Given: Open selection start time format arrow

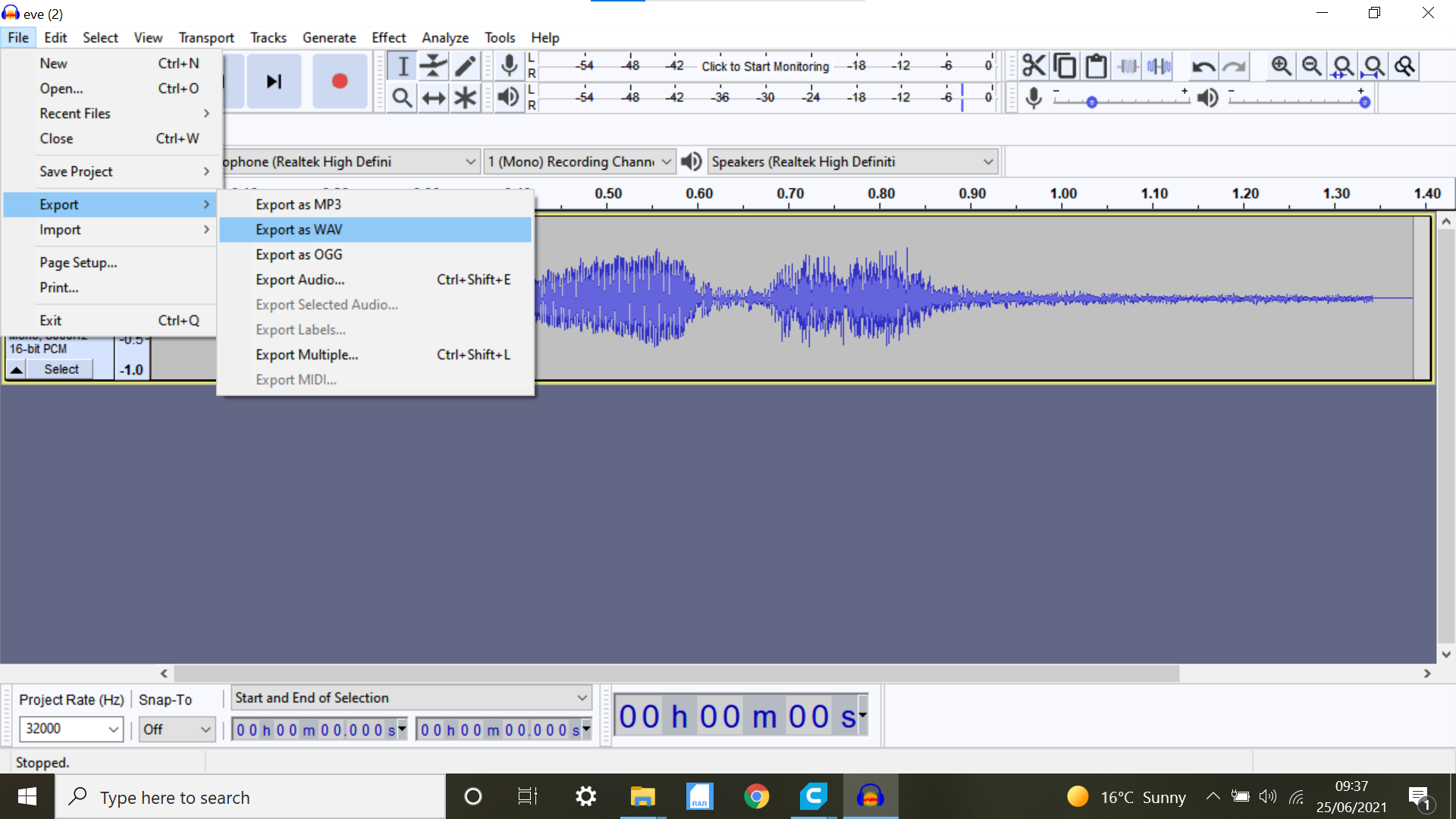Looking at the screenshot, I should click(x=402, y=729).
